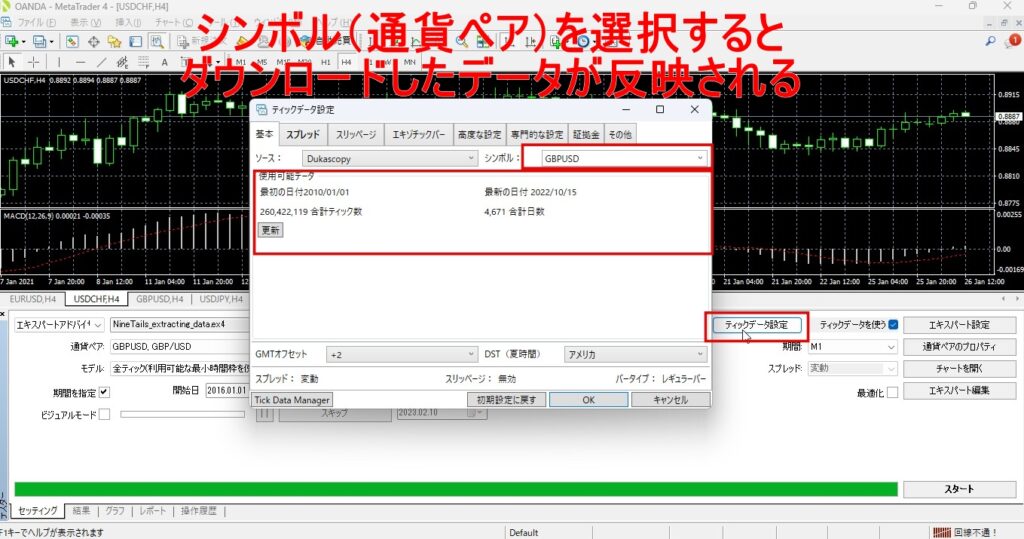This screenshot has width=1024, height=539.
Task: Switch to the エキゾチックバー tab
Action: tap(418, 135)
